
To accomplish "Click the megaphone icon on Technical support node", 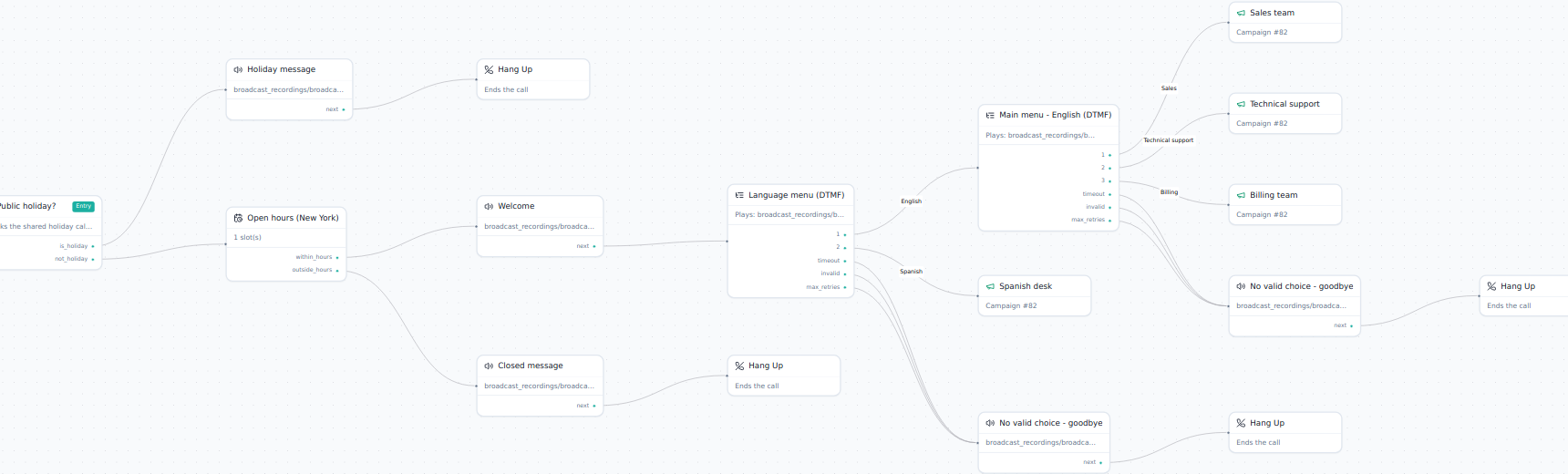I will click(x=1241, y=104).
